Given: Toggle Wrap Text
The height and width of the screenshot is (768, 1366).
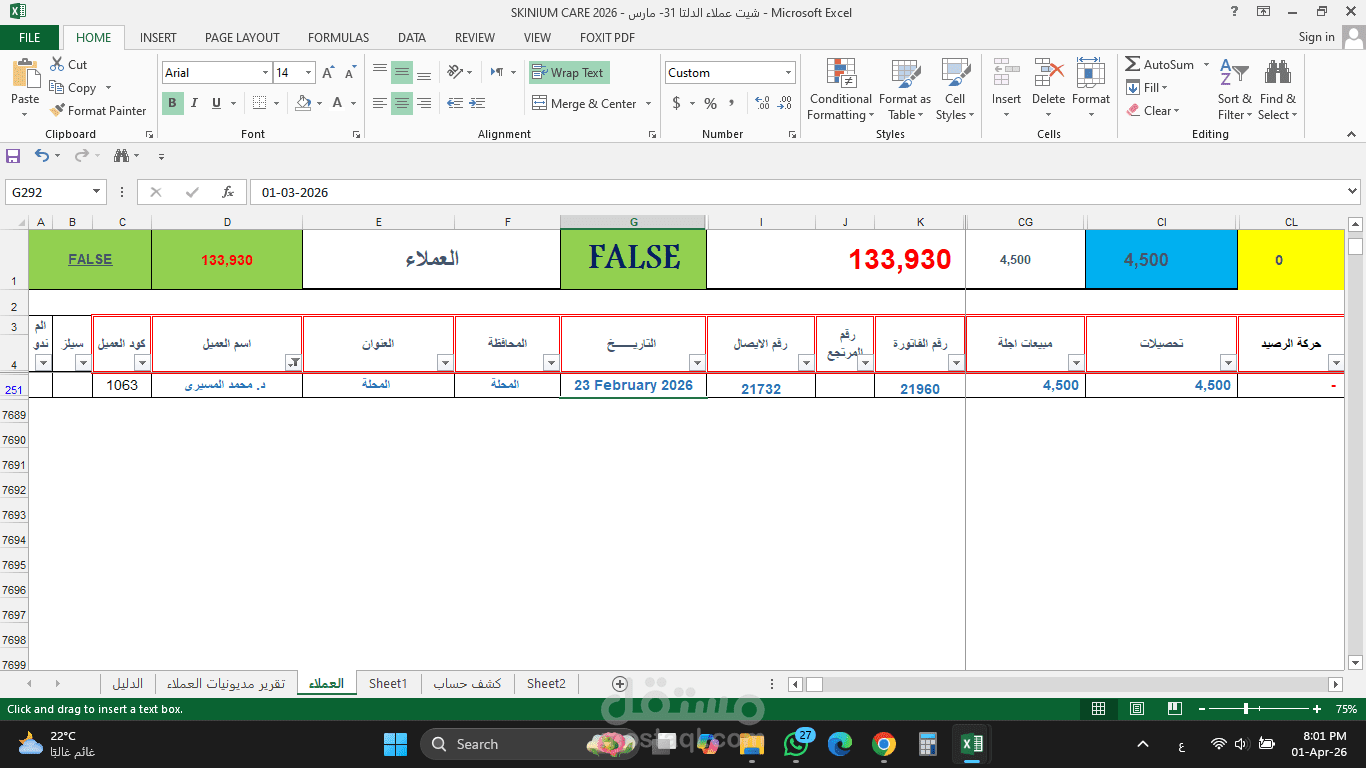Looking at the screenshot, I should point(569,73).
